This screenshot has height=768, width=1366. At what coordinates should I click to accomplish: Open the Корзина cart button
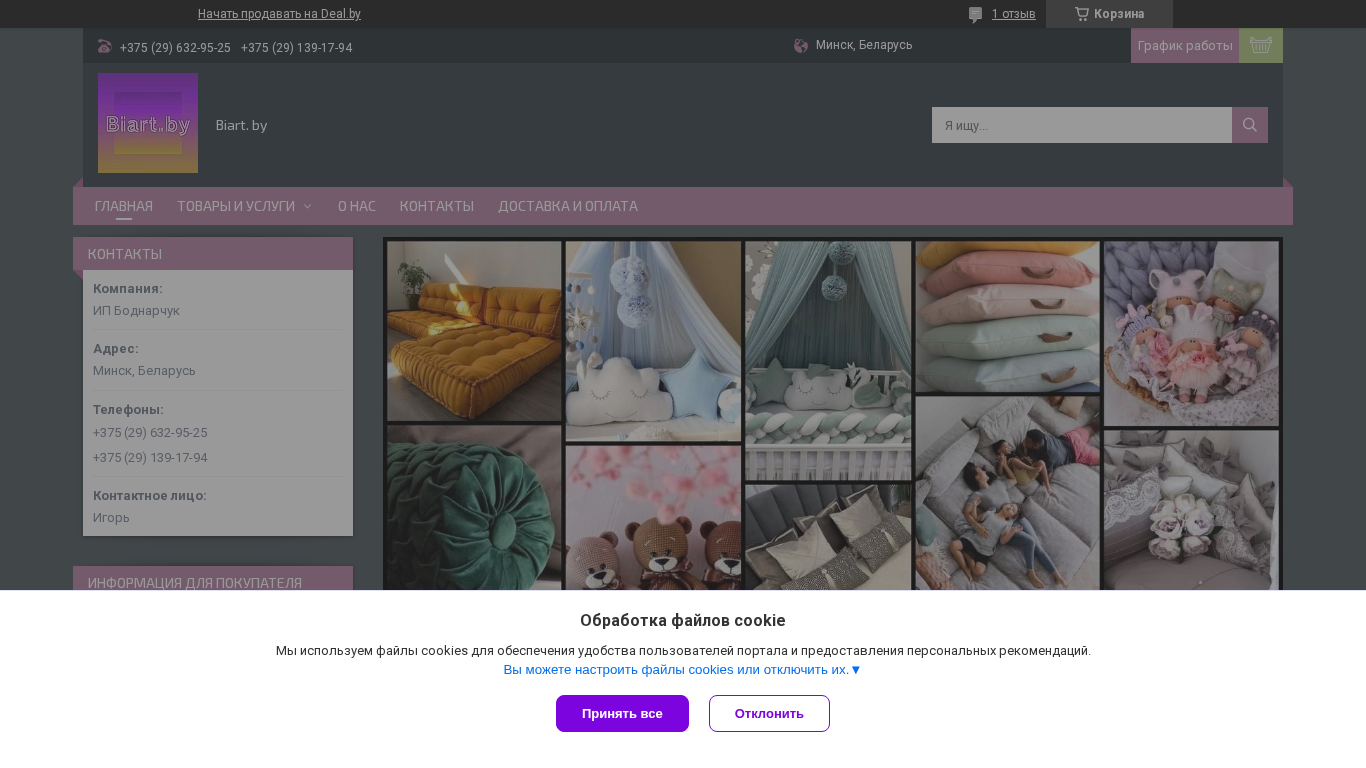tap(1109, 14)
